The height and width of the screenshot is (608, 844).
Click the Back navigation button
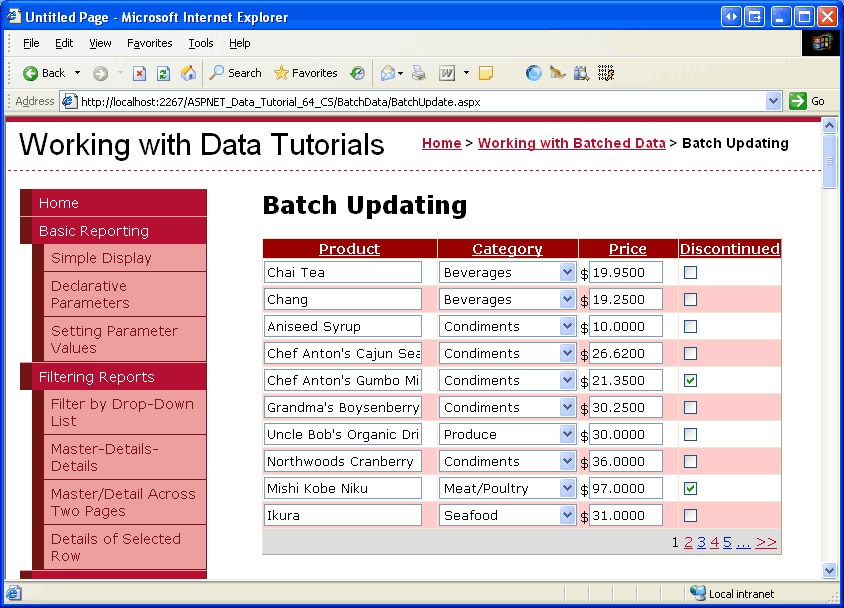pyautogui.click(x=44, y=73)
